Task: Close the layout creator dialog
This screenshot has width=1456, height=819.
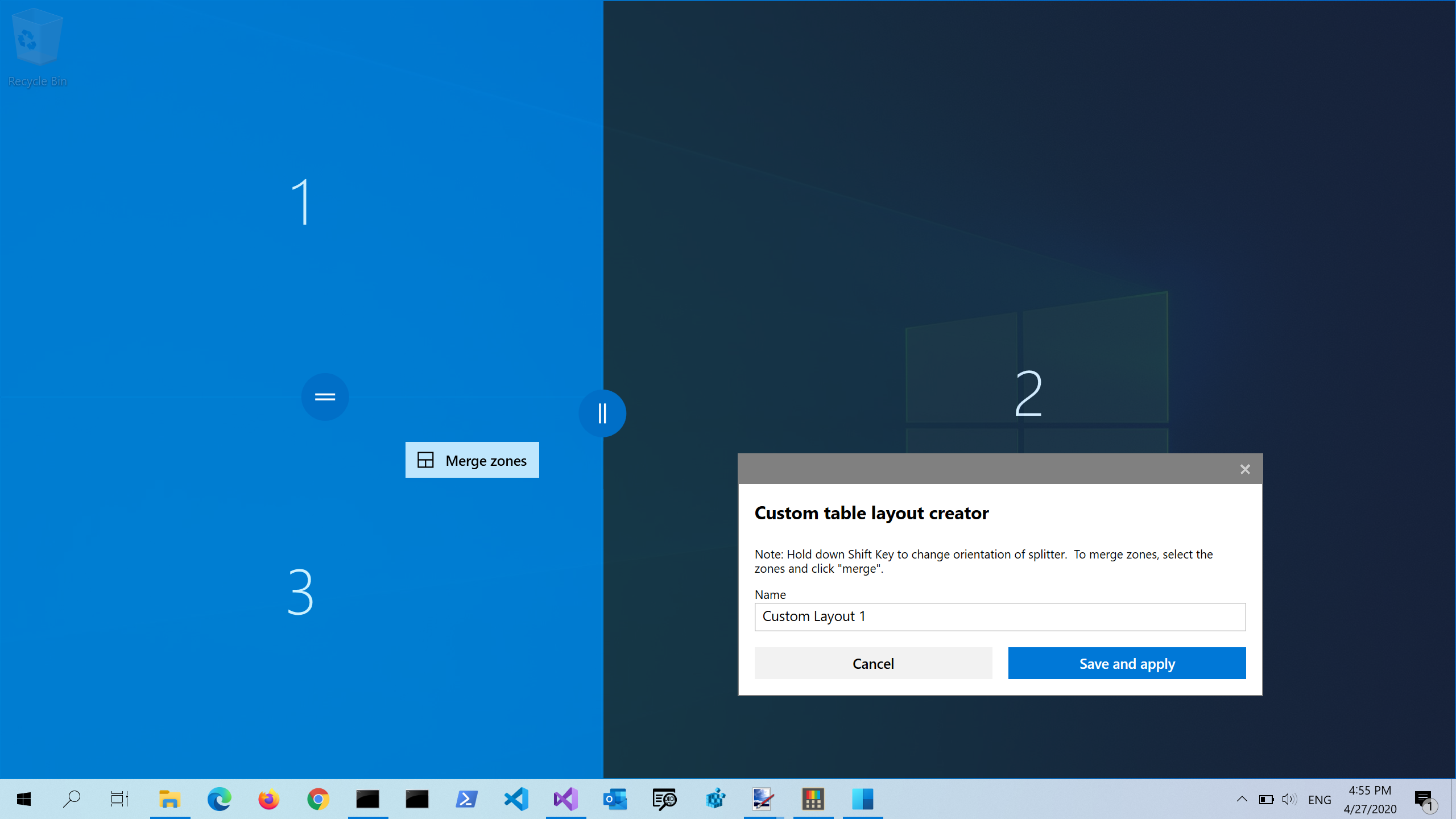Action: tap(1245, 469)
